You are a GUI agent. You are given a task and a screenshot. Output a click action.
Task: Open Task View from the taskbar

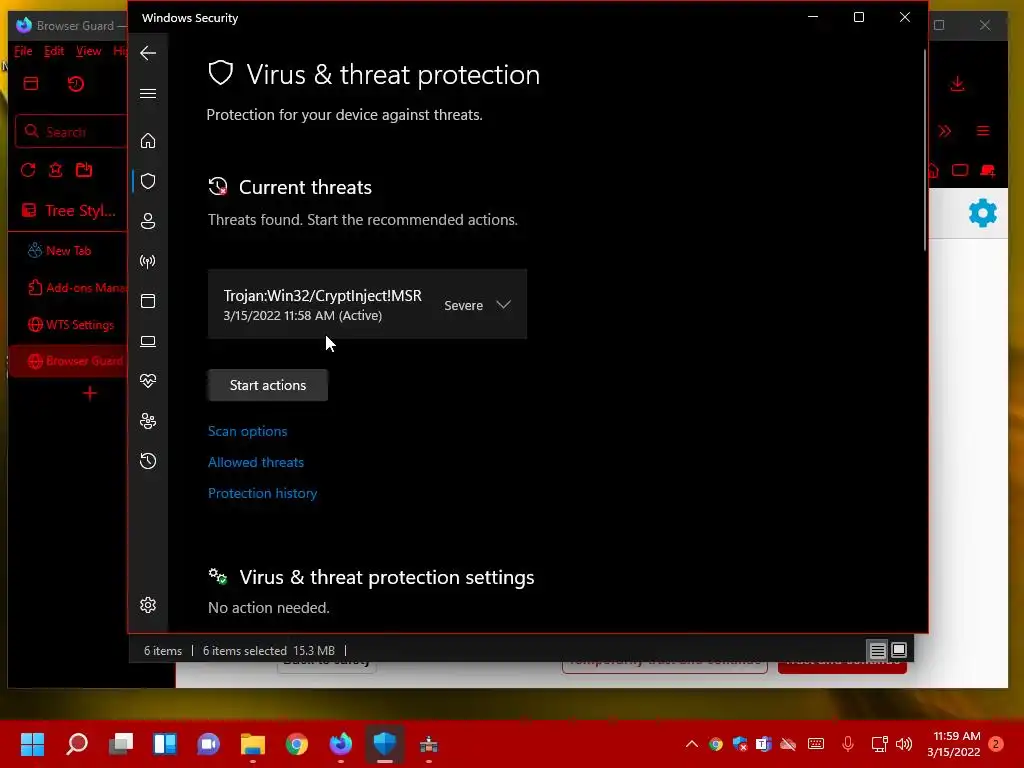(121, 744)
